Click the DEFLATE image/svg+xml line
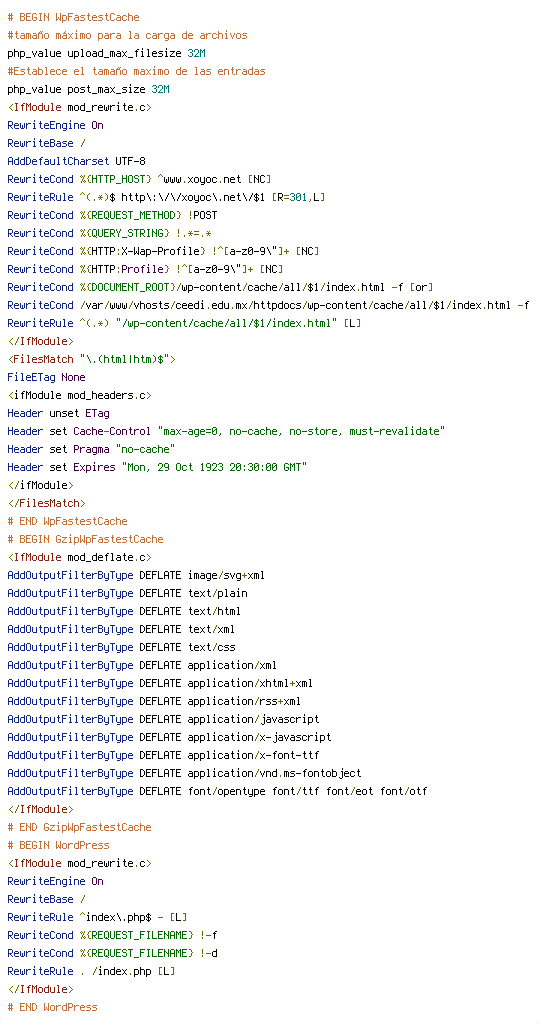The image size is (538, 1024). pyautogui.click(x=136, y=575)
